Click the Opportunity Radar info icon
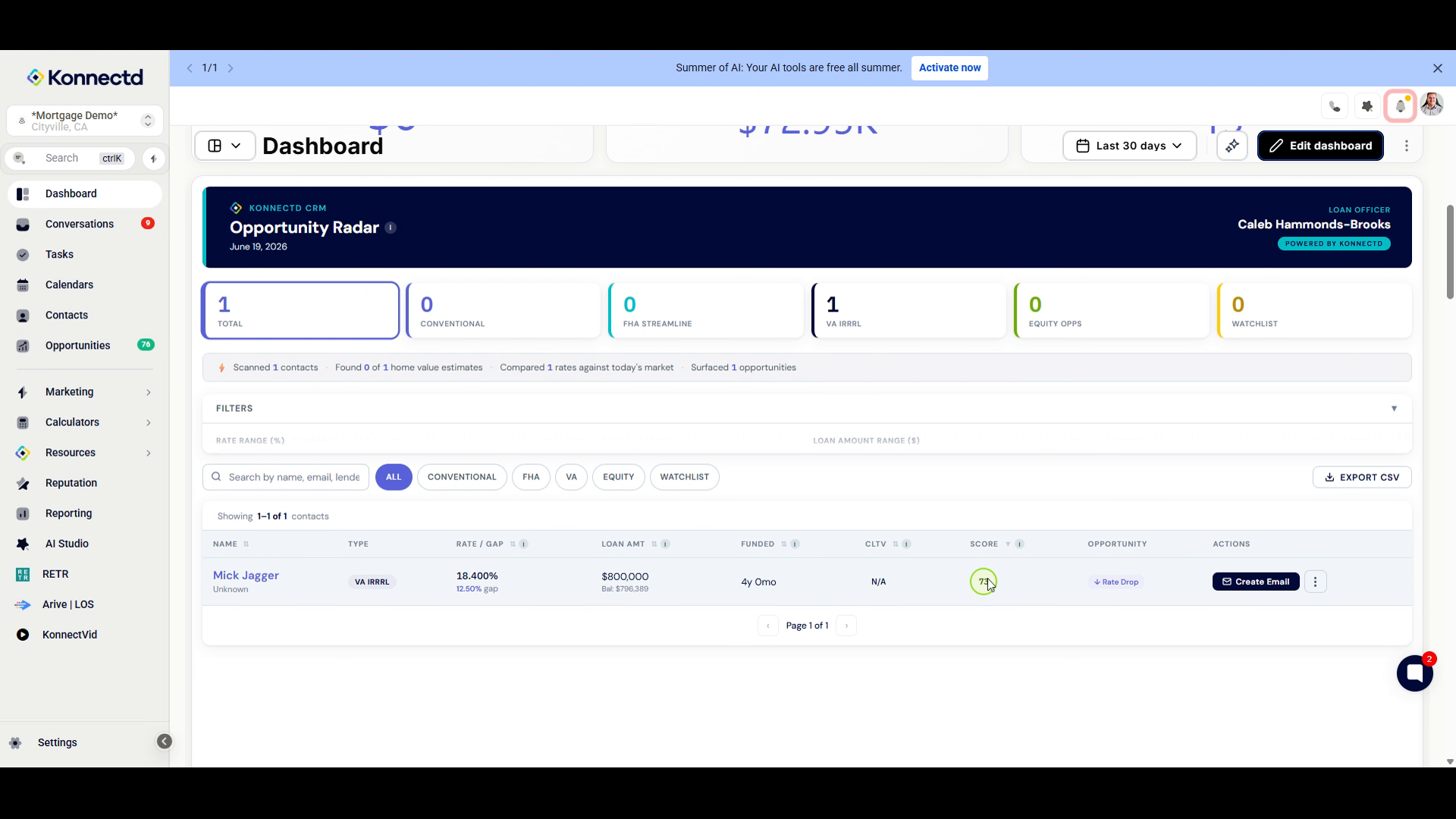Screen dimensions: 1456x819 click(391, 227)
